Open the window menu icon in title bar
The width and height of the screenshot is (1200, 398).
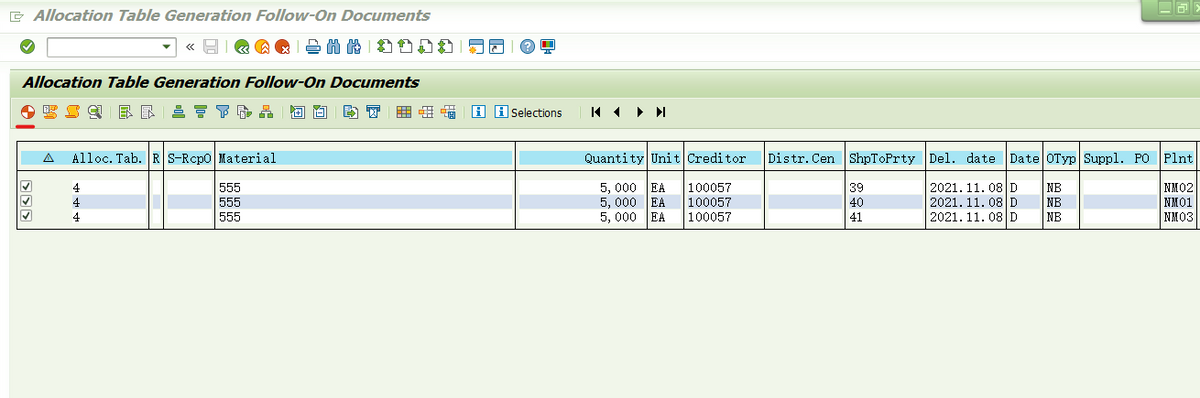(15, 16)
